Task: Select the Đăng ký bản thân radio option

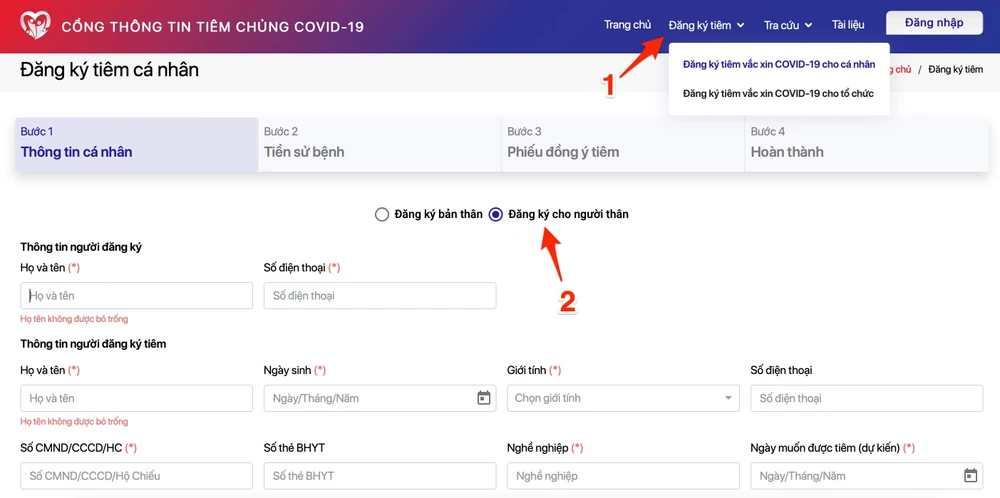Action: pos(382,214)
